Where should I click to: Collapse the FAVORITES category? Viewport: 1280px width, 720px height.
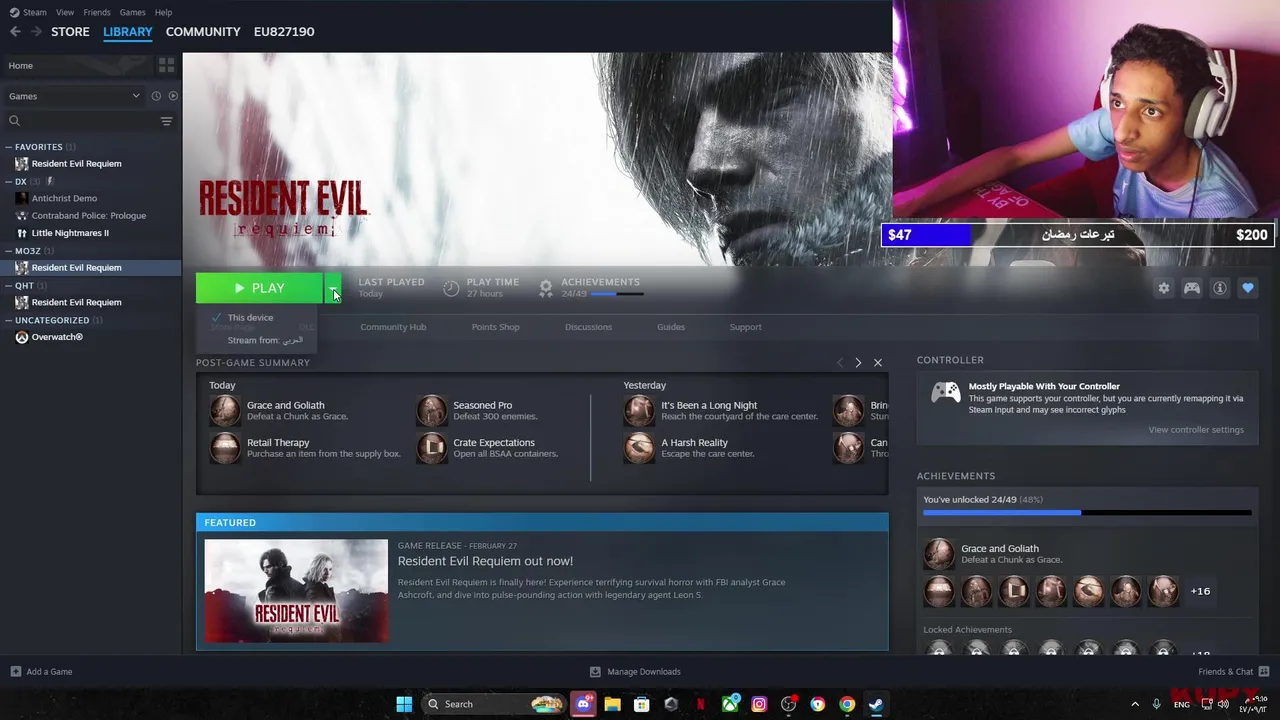click(x=9, y=147)
